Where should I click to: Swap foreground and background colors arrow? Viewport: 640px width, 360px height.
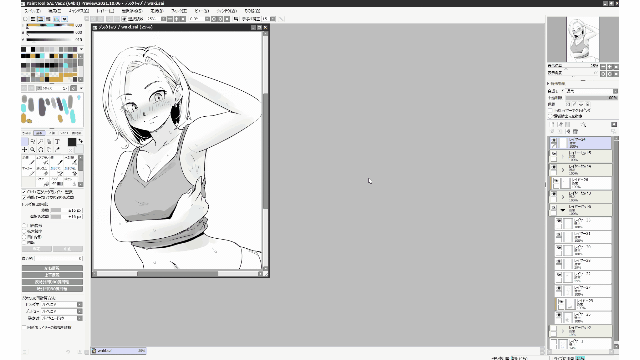[80, 141]
